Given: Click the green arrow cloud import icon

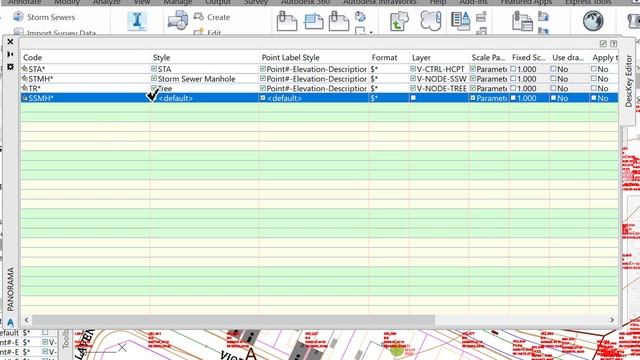Looking at the screenshot, I should [x=399, y=21].
